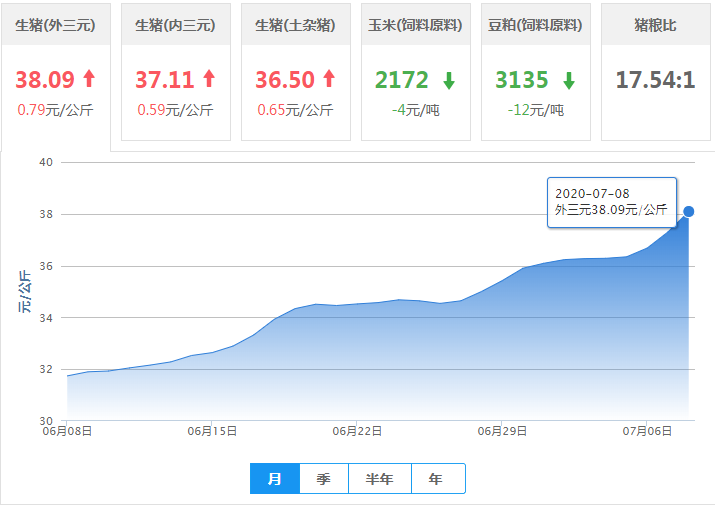The image size is (715, 506).
Task: Click red up arrow beside 38.09
Action: pos(89,80)
